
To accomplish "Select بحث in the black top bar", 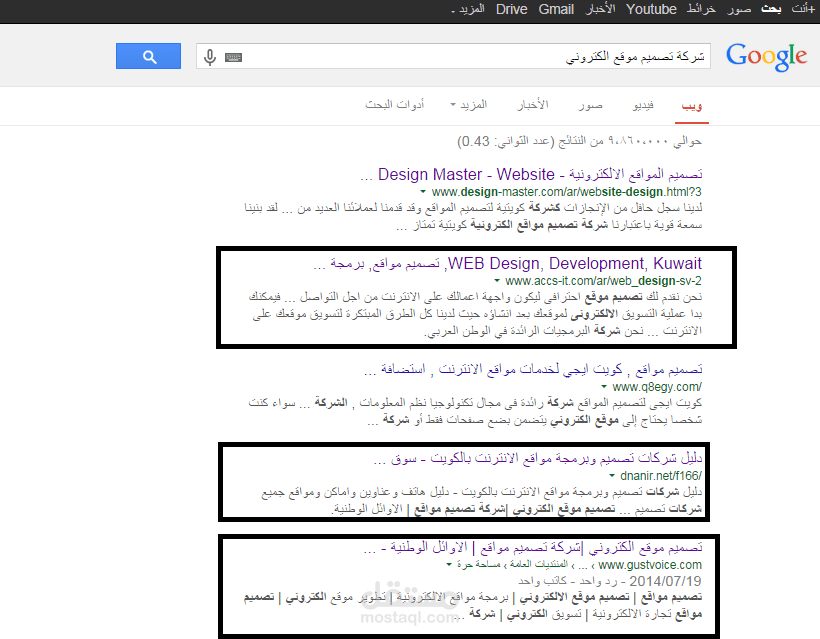I will (771, 9).
